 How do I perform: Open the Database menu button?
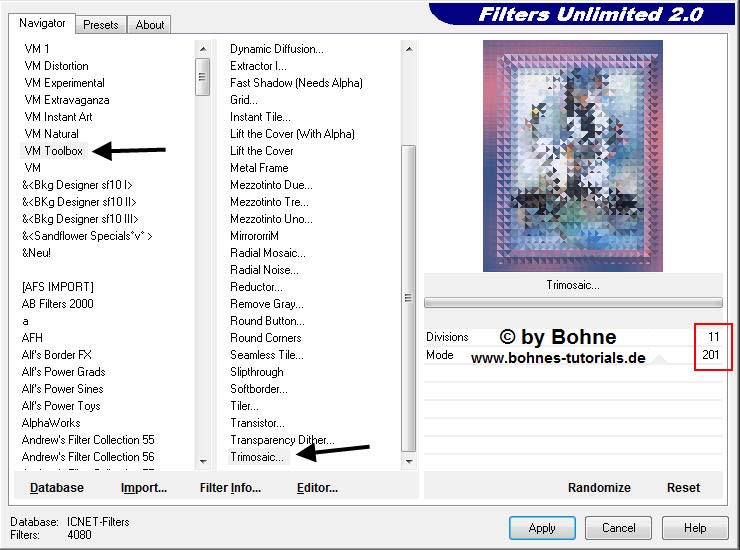(57, 488)
